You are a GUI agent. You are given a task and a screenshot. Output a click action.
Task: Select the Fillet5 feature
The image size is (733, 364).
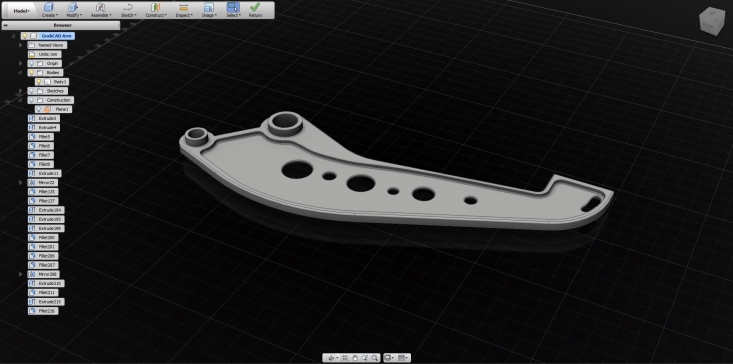(41, 136)
